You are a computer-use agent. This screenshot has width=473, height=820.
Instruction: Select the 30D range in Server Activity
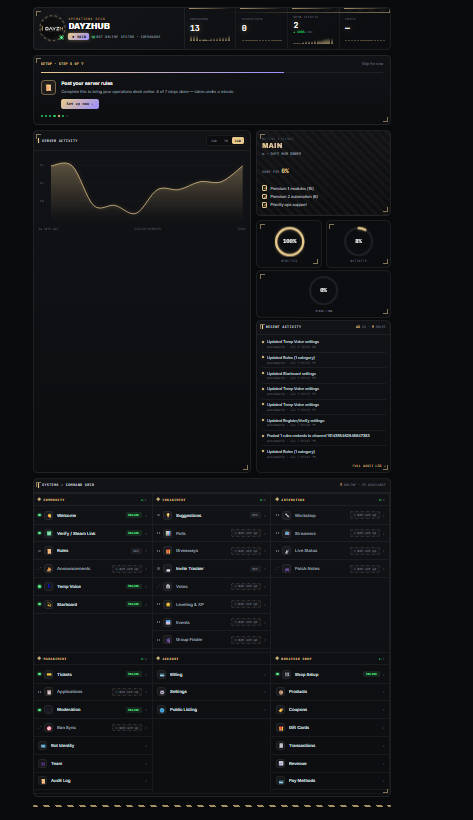[238, 141]
